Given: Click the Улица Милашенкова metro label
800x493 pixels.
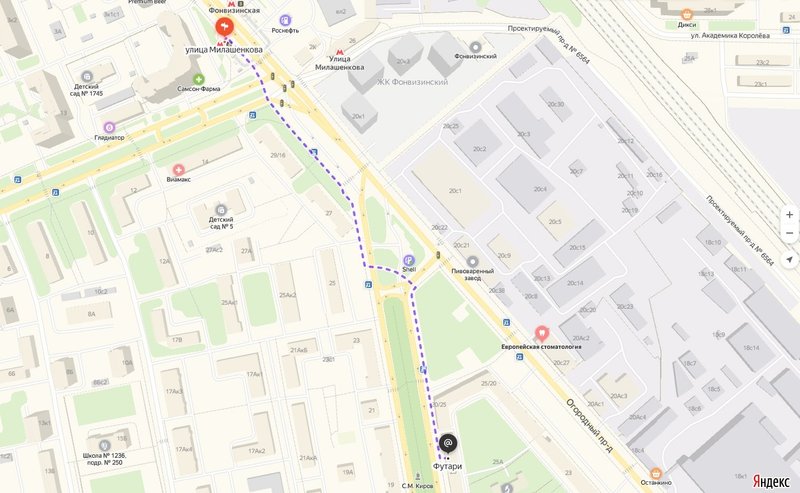Looking at the screenshot, I should tap(340, 63).
